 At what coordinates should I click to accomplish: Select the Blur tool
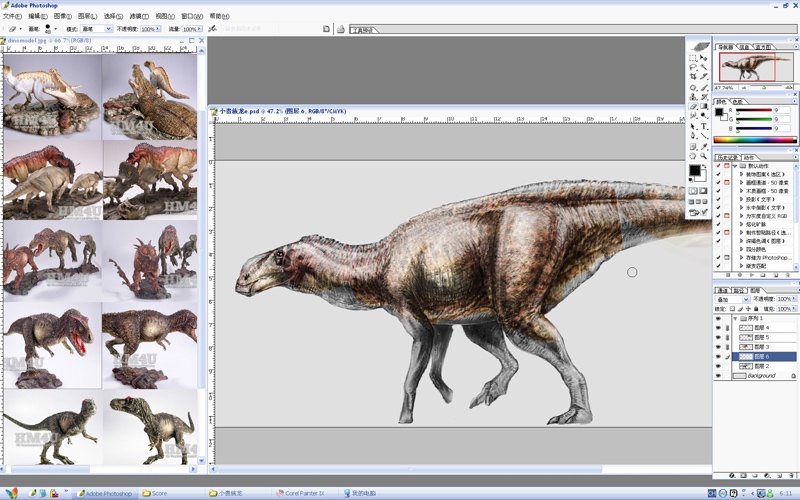[x=693, y=115]
